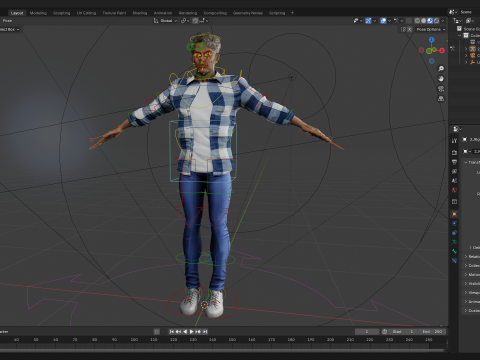
Task: Open the gizmo options dropdown arrow
Action: (374, 21)
